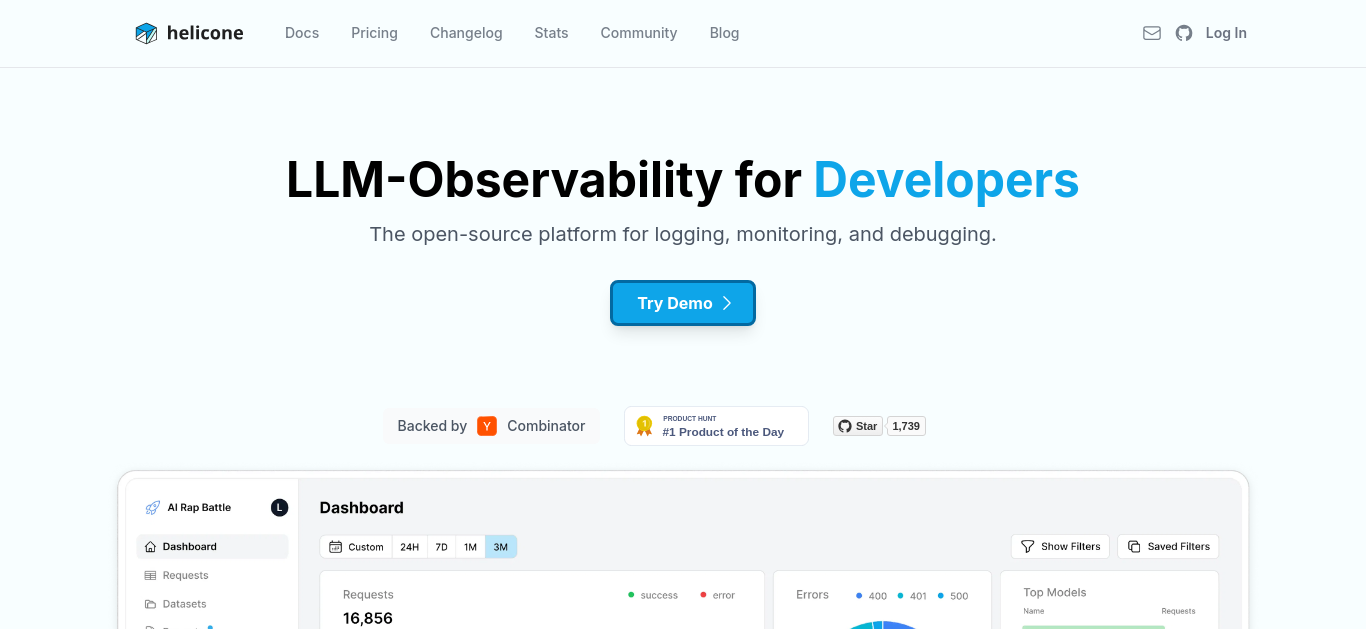This screenshot has height=629, width=1366.
Task: Open the Docs page
Action: click(x=302, y=33)
